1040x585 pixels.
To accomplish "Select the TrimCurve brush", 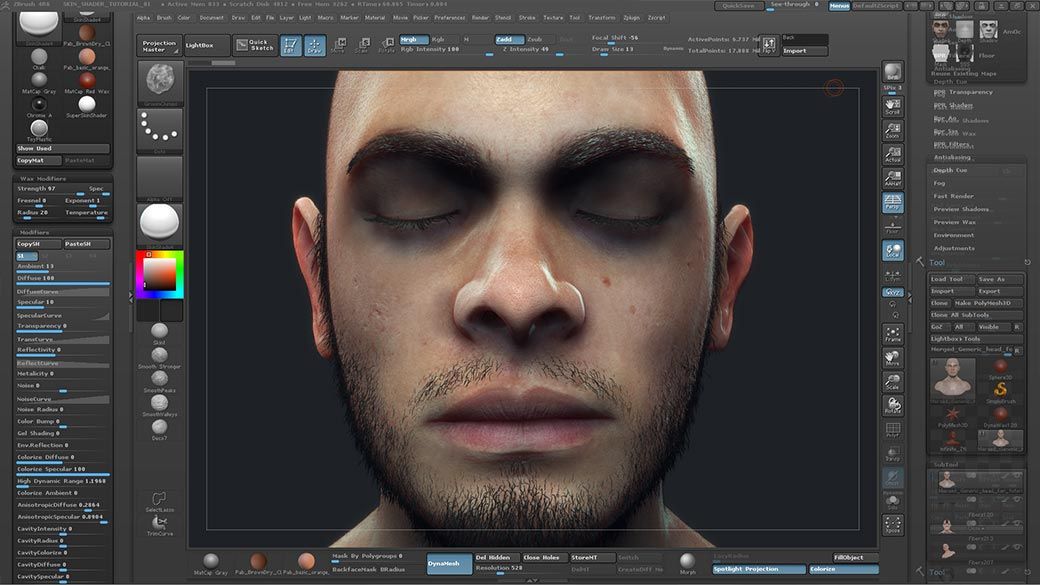I will click(x=159, y=525).
